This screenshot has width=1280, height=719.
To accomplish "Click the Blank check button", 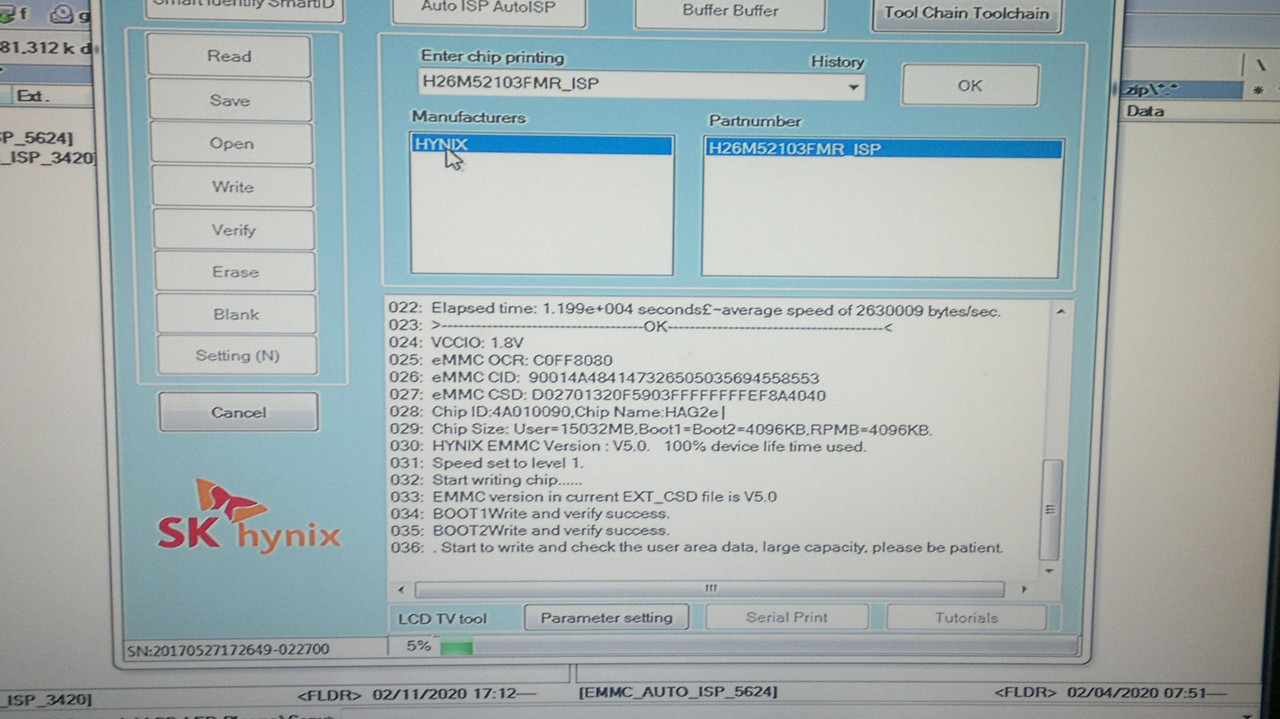I will [x=236, y=314].
